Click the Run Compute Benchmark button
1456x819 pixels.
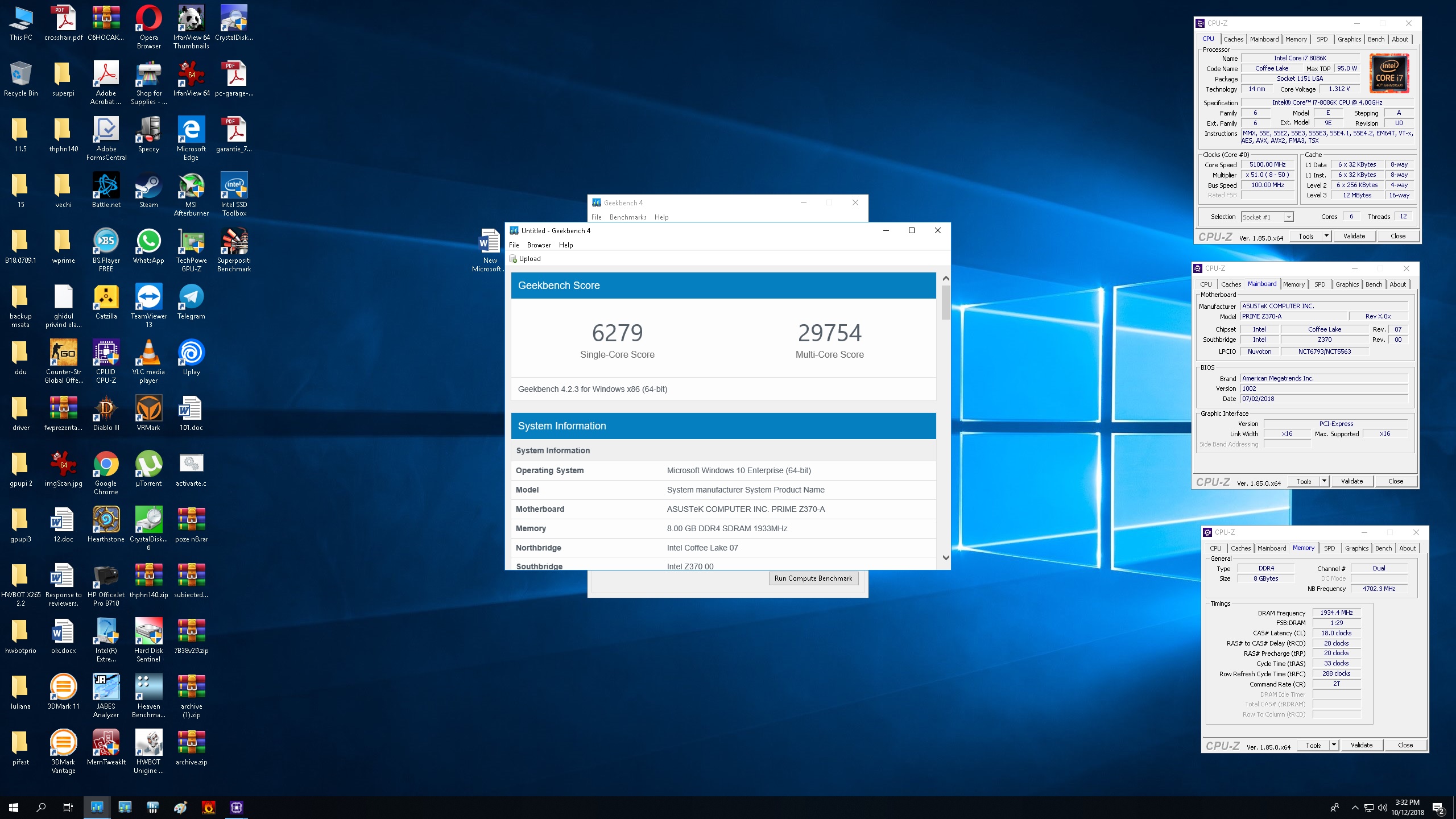click(x=813, y=578)
